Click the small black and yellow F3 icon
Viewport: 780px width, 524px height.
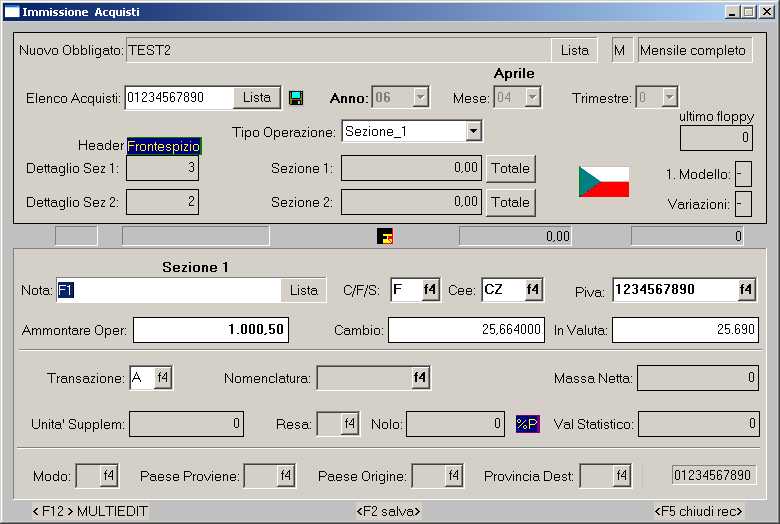point(385,236)
